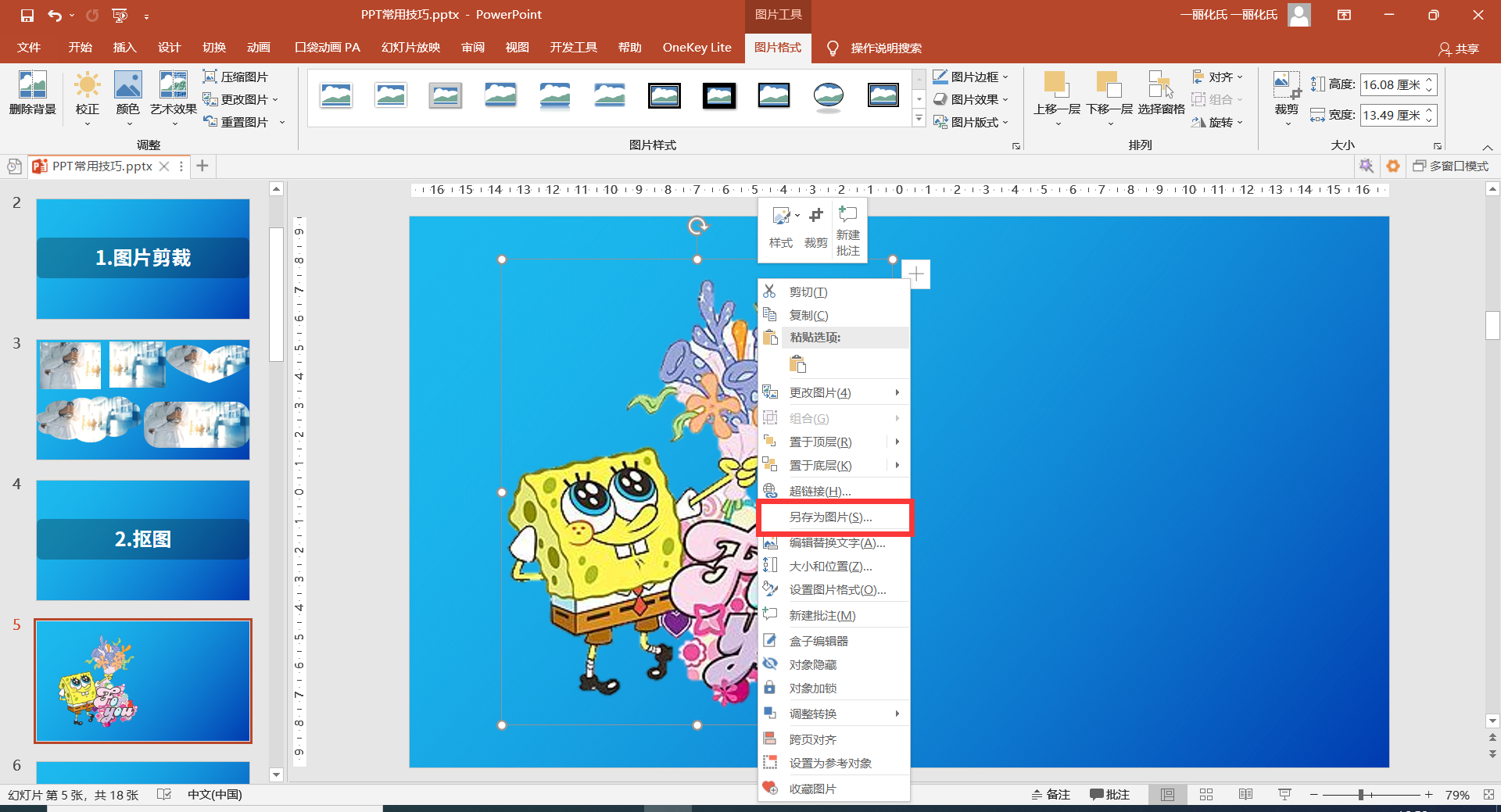Apply the first picture style thumbnail
1501x812 pixels.
pos(336,96)
